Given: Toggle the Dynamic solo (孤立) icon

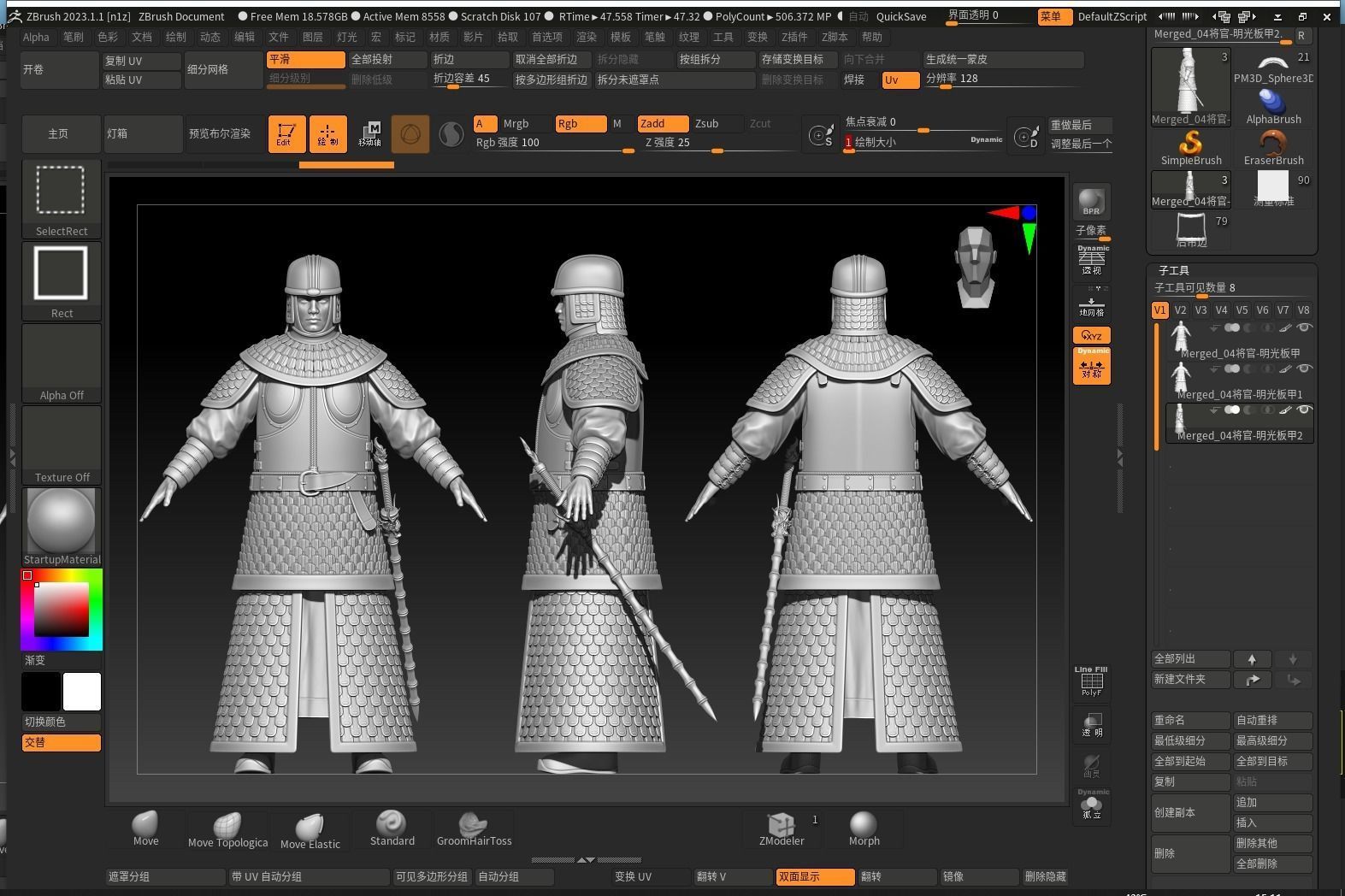Looking at the screenshot, I should click(1092, 805).
